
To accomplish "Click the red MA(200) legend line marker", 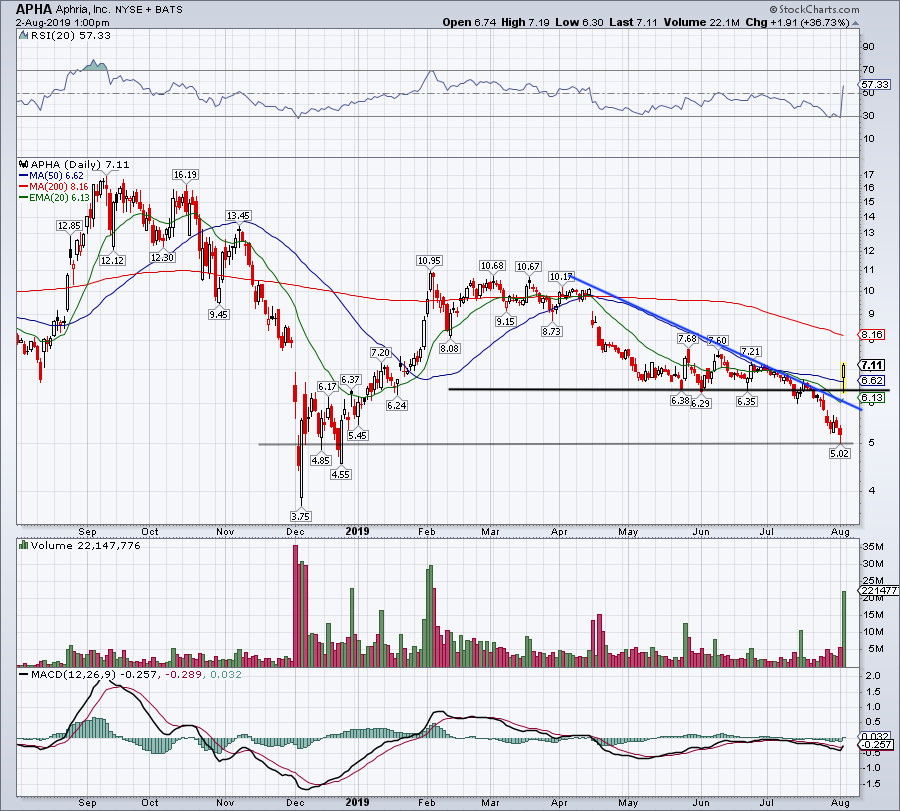I will point(24,187).
